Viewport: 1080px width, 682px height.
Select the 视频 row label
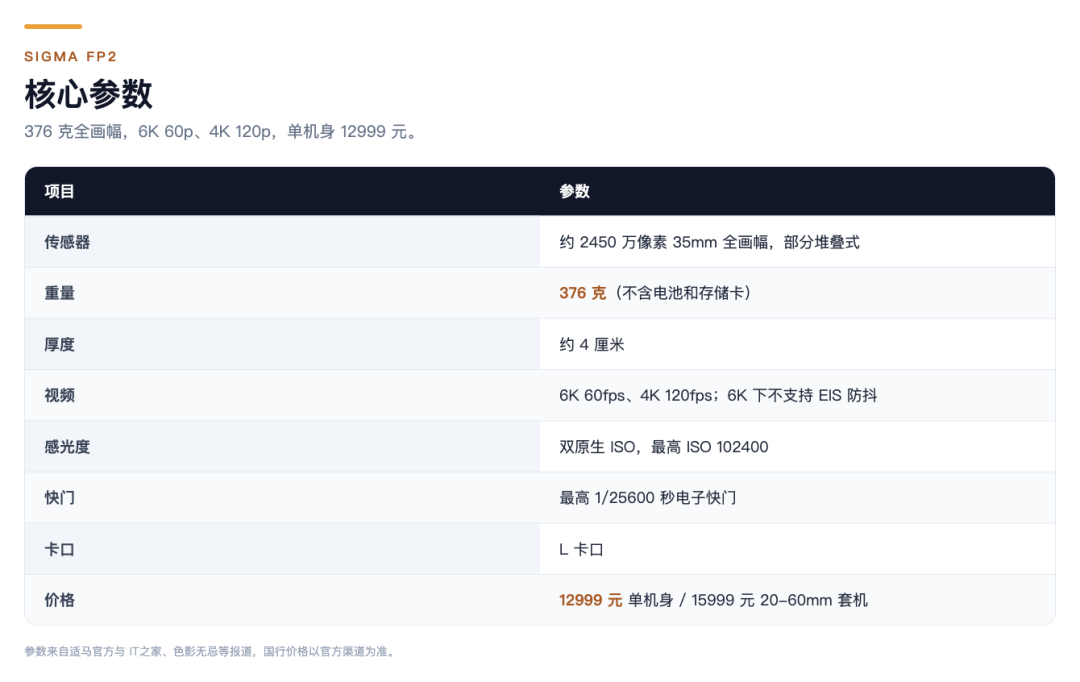59,395
